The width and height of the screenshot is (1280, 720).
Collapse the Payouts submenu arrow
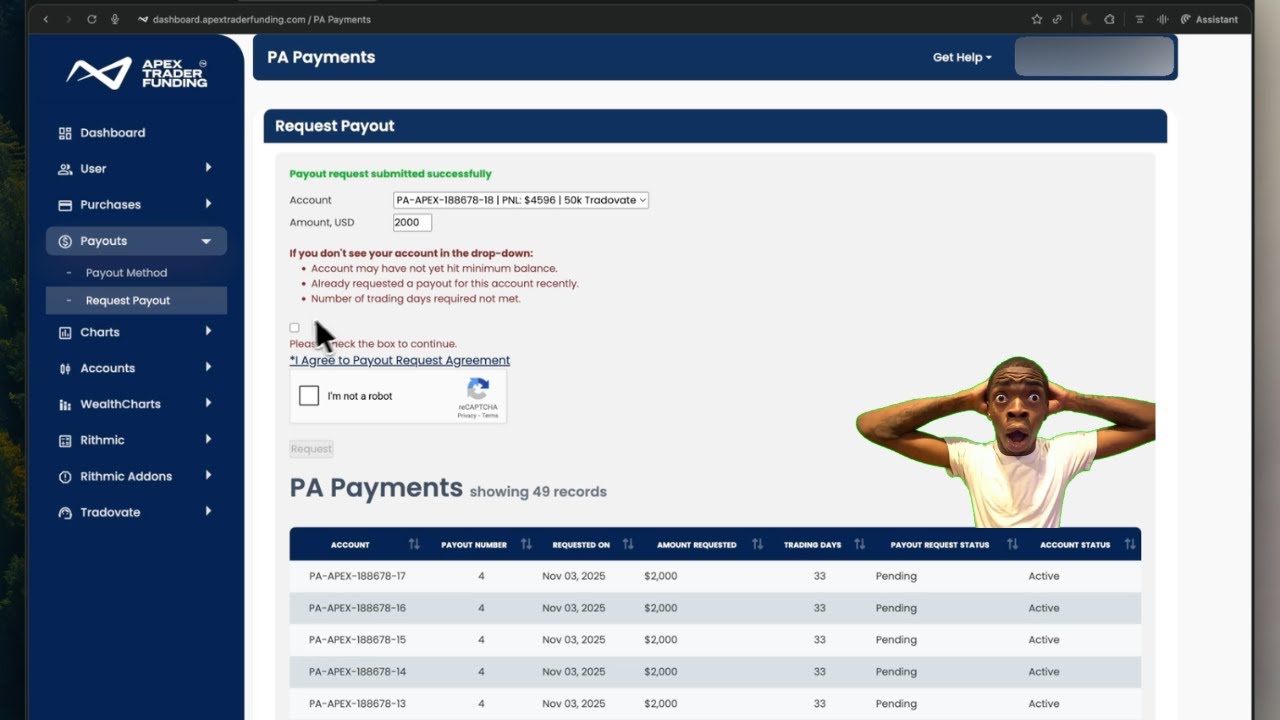[x=206, y=241]
